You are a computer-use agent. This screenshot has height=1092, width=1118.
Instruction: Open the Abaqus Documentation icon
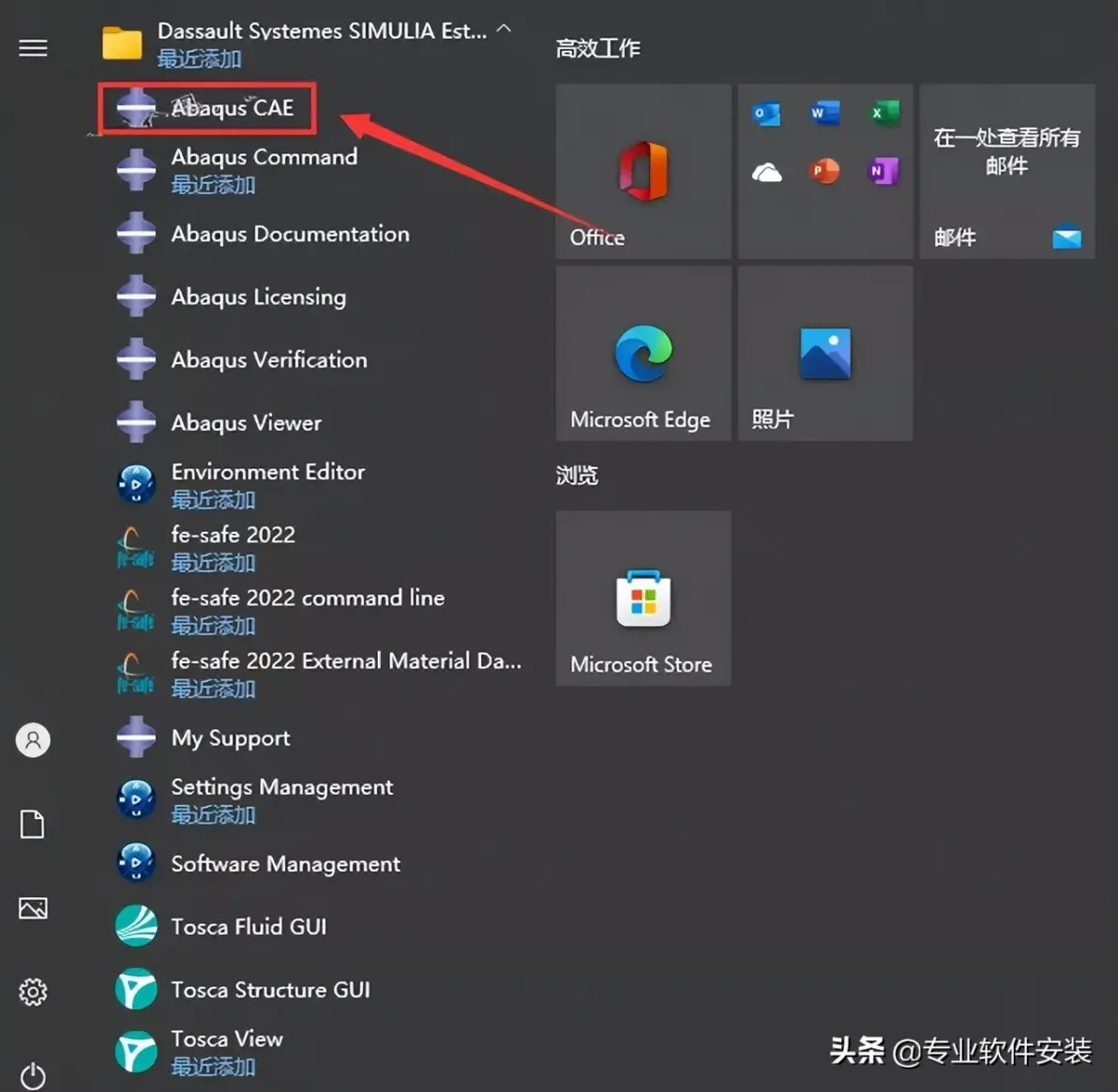pos(136,234)
